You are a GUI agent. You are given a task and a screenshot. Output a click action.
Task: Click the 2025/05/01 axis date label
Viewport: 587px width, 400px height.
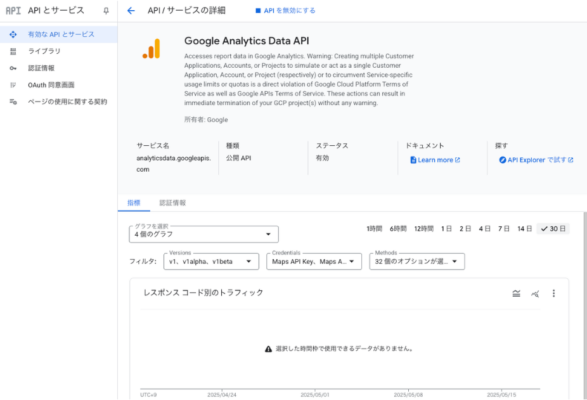[315, 395]
